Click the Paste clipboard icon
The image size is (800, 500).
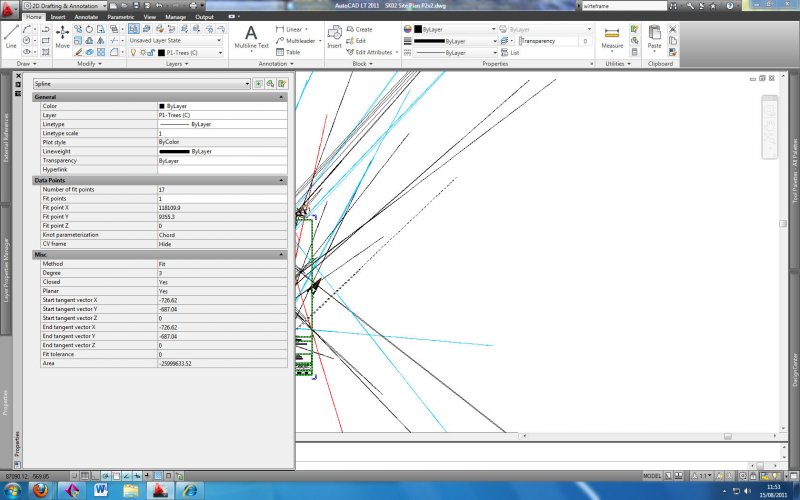655,36
